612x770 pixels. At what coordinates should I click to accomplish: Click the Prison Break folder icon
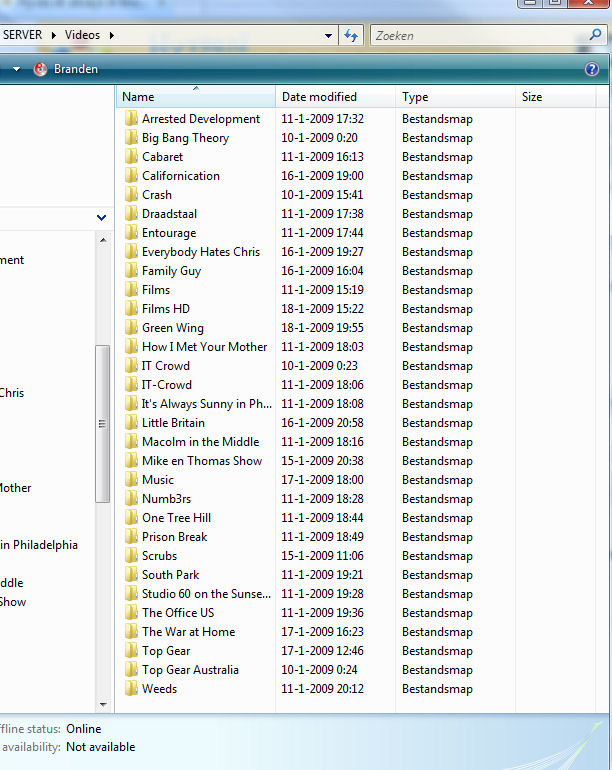131,537
